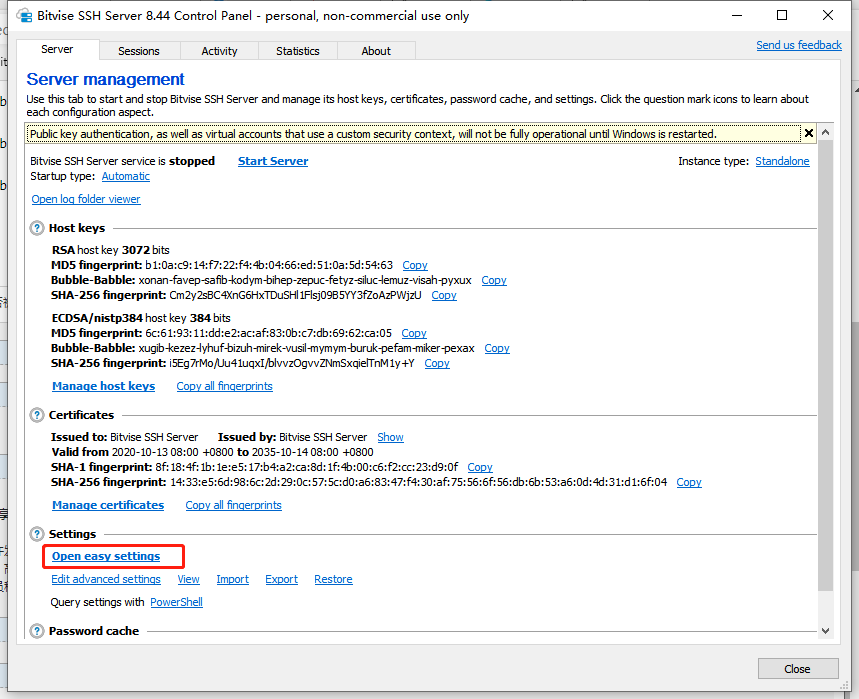Click the scrollbar down arrow

click(826, 631)
